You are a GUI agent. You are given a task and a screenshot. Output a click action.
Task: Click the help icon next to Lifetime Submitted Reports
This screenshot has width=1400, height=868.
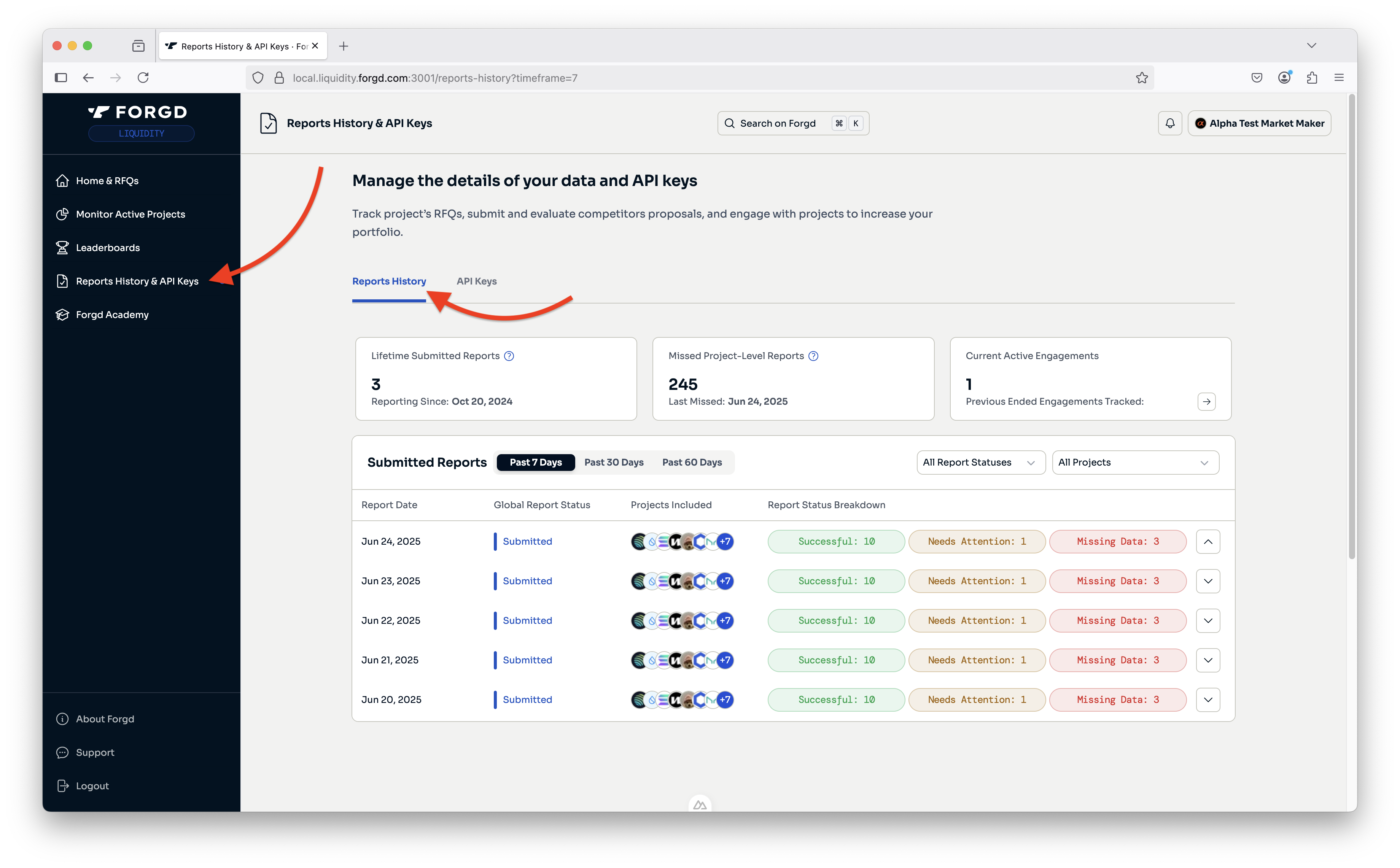(x=509, y=356)
